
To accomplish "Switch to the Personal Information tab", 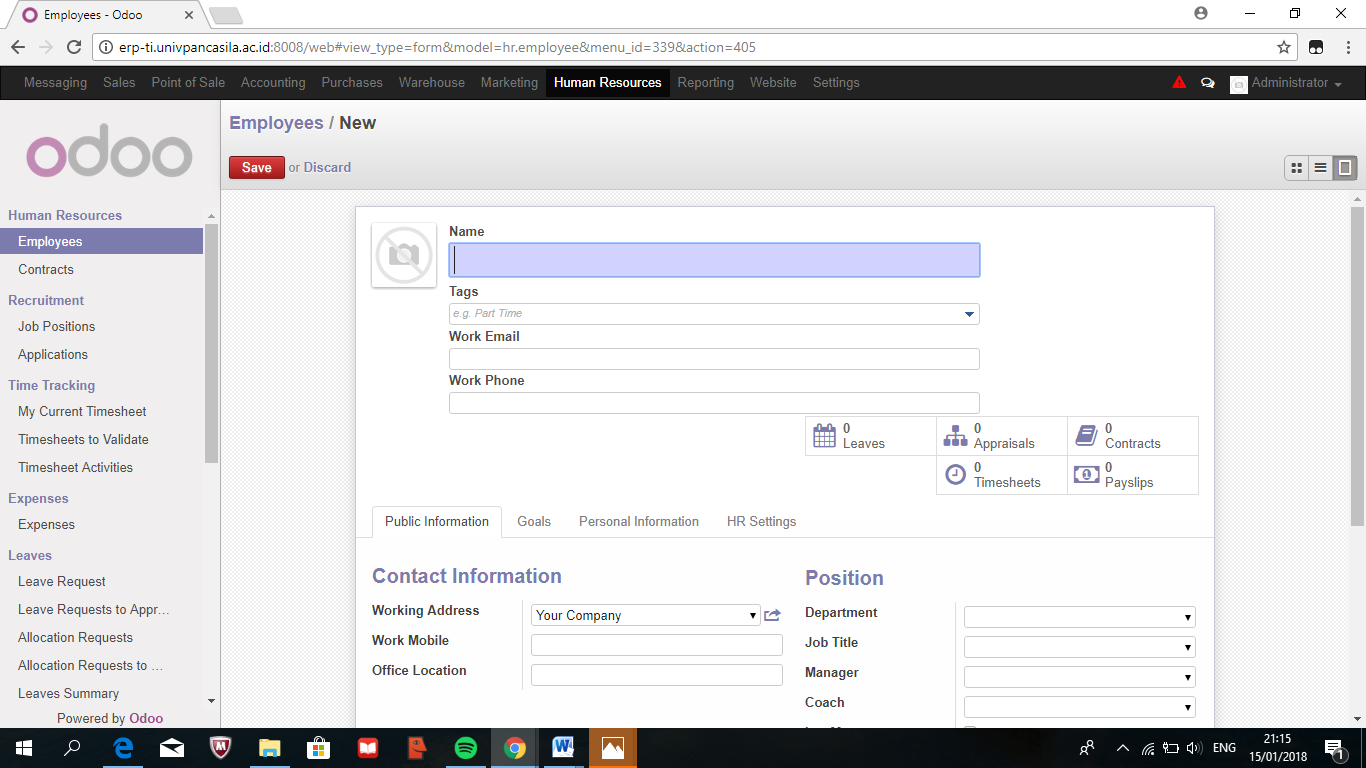I will [638, 521].
